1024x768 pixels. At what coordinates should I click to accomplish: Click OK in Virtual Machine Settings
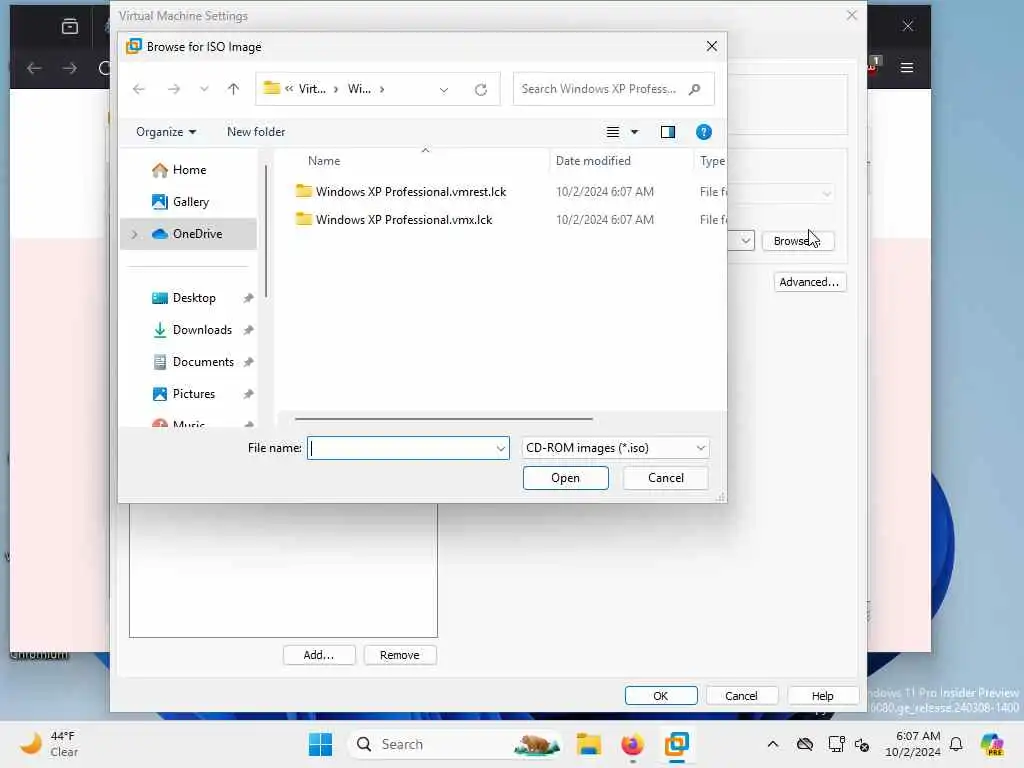pos(661,696)
